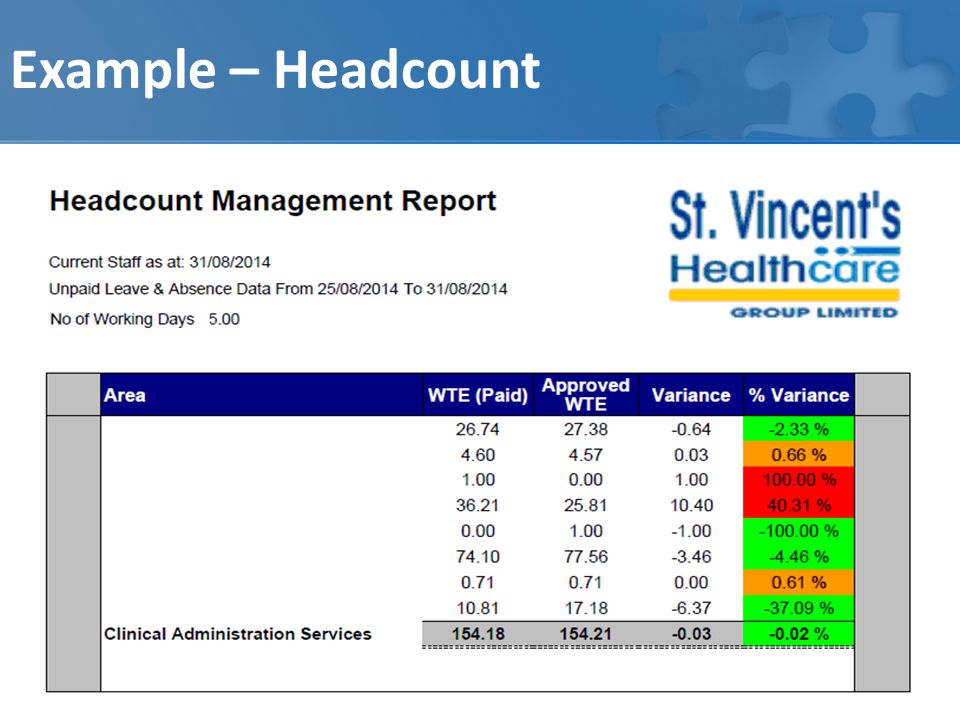The height and width of the screenshot is (720, 960).
Task: Select the Unpaid Leave & Absence Data line
Action: (278, 289)
